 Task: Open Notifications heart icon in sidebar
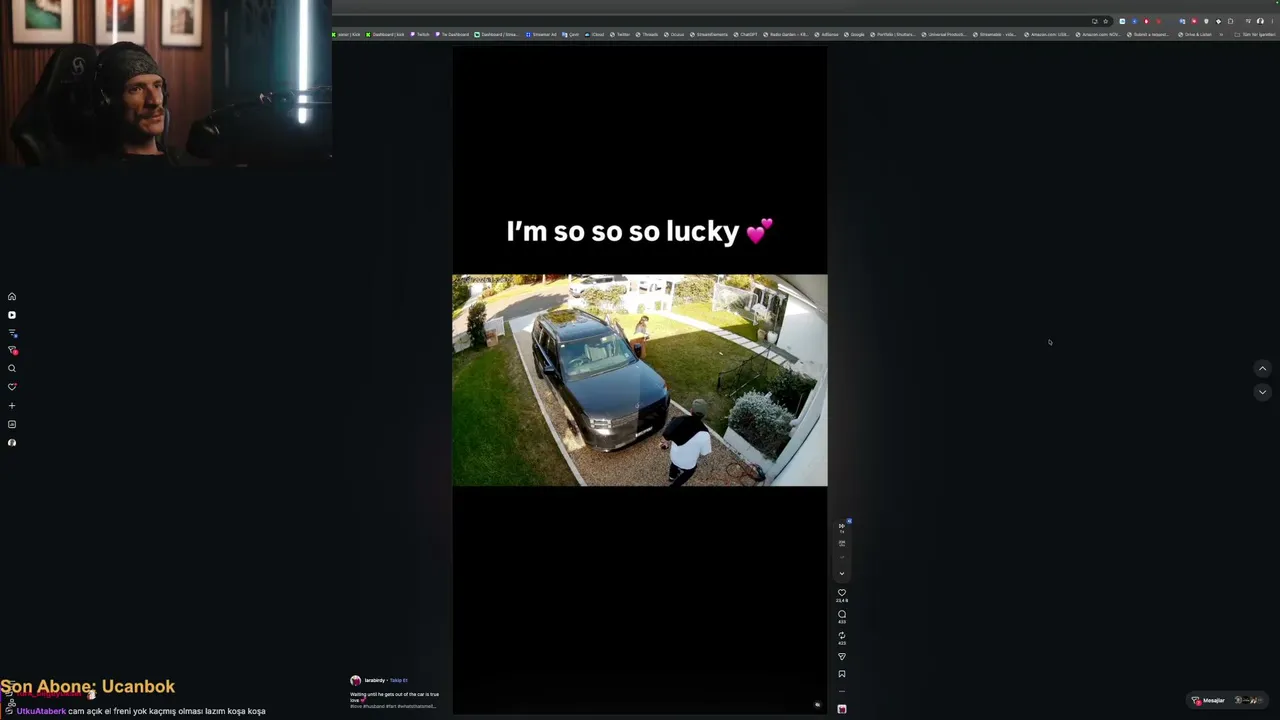coord(12,387)
